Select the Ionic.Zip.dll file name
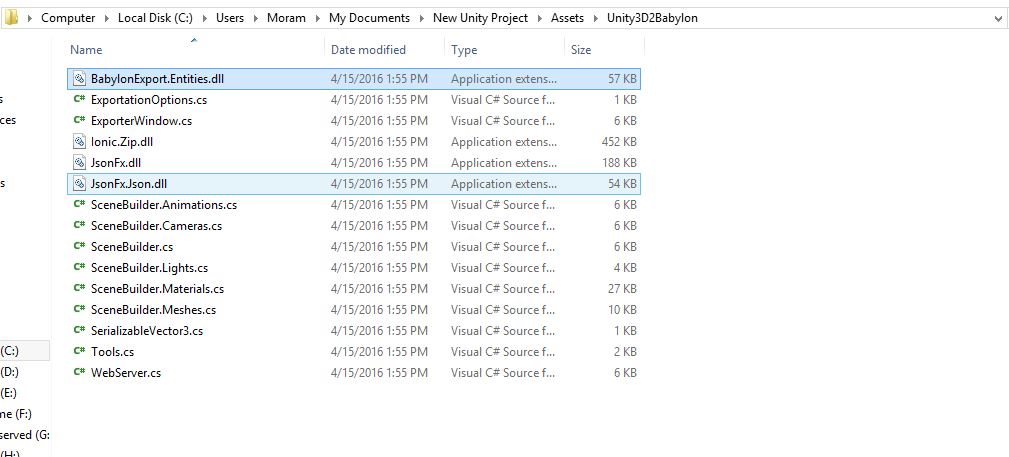 [122, 142]
